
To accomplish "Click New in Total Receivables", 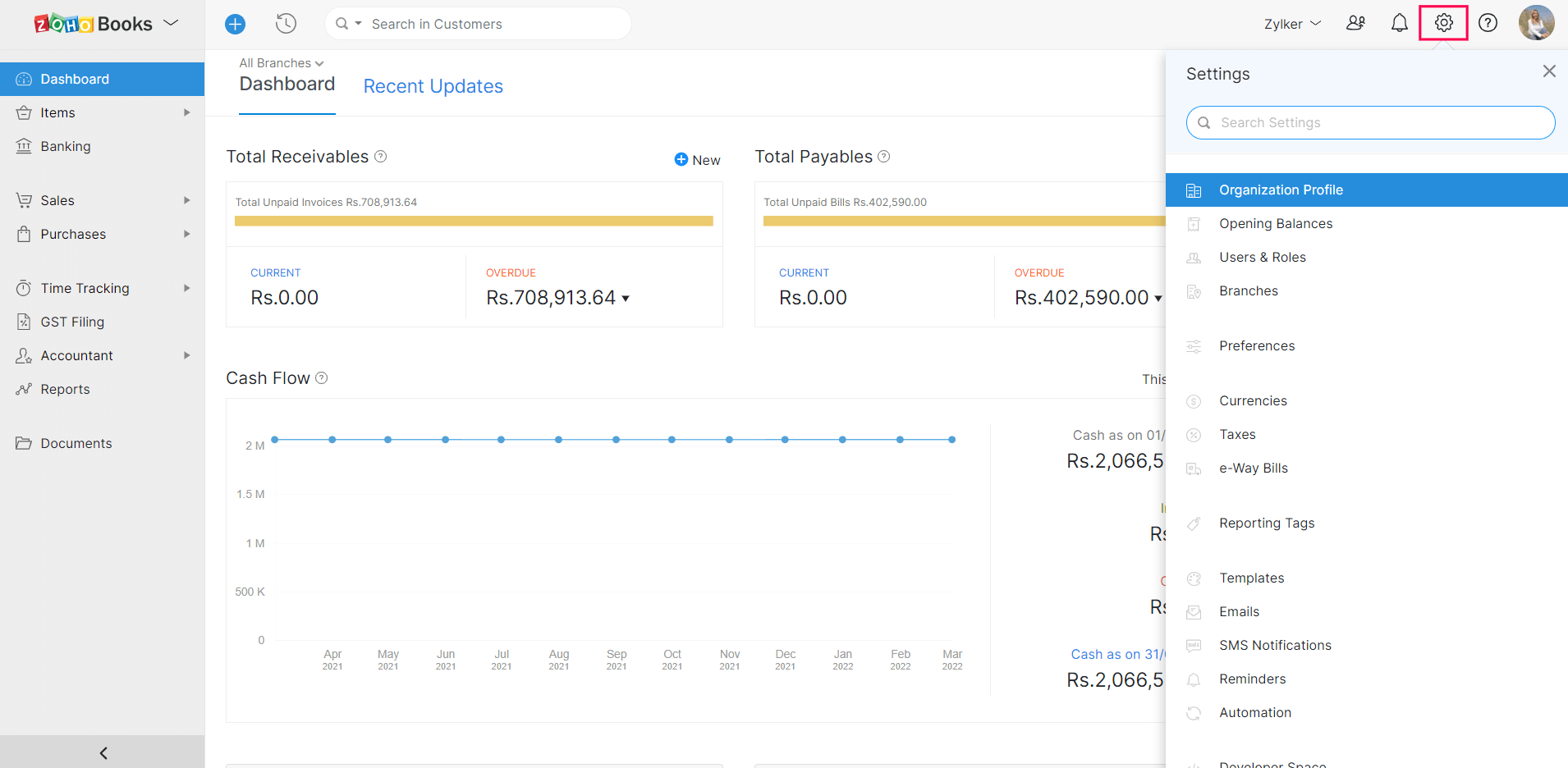I will (x=697, y=160).
